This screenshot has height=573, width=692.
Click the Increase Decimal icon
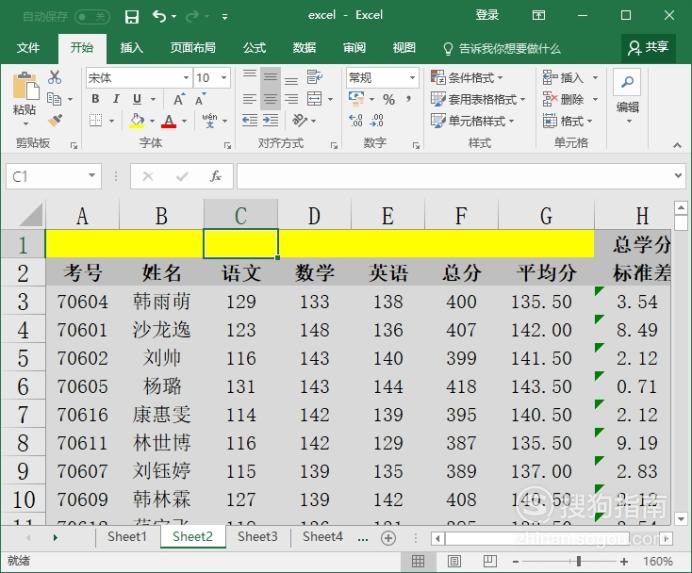click(356, 120)
